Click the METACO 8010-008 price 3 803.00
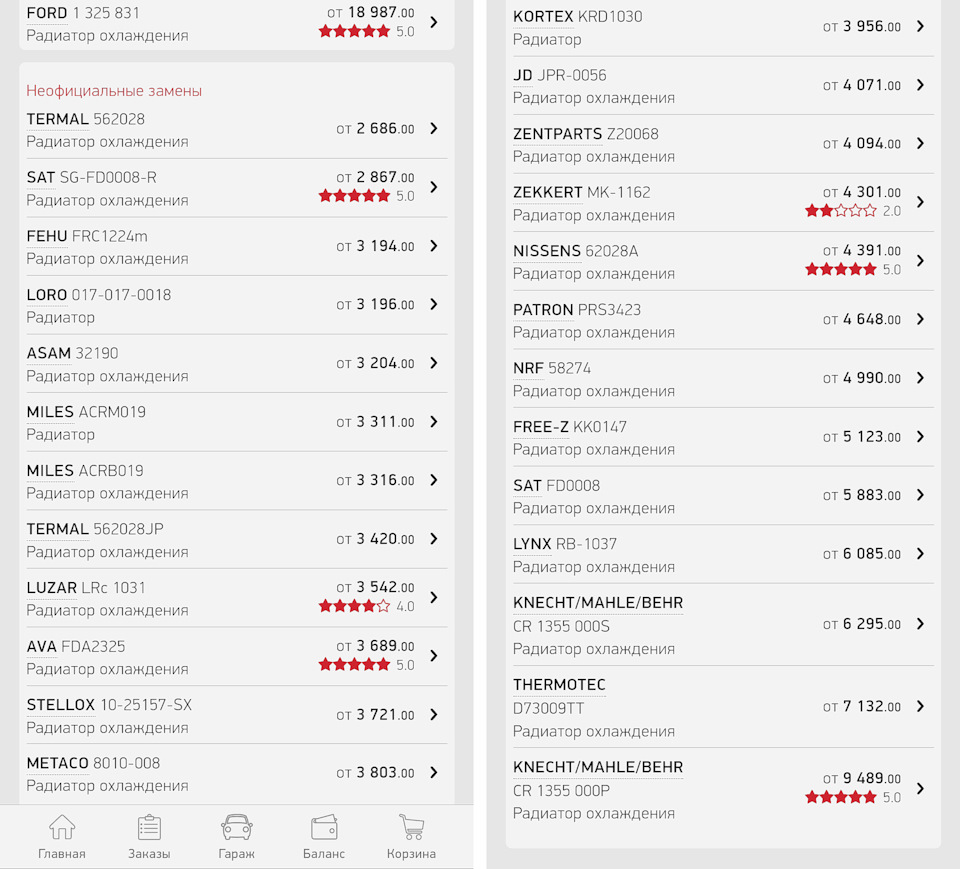960x869 pixels. 375,772
